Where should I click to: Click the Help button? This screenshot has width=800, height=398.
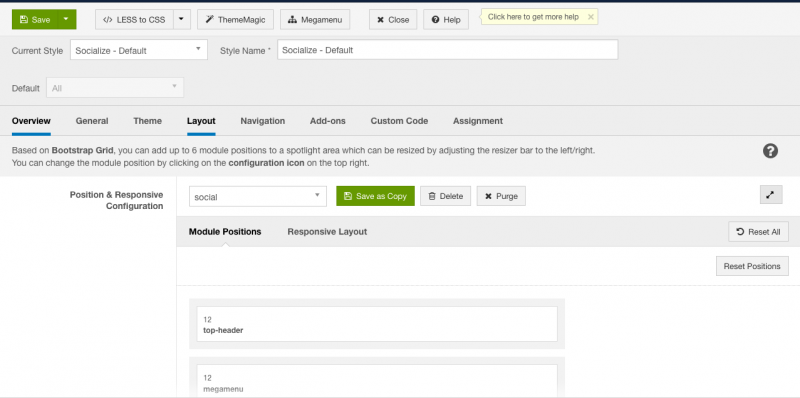pyautogui.click(x=446, y=19)
